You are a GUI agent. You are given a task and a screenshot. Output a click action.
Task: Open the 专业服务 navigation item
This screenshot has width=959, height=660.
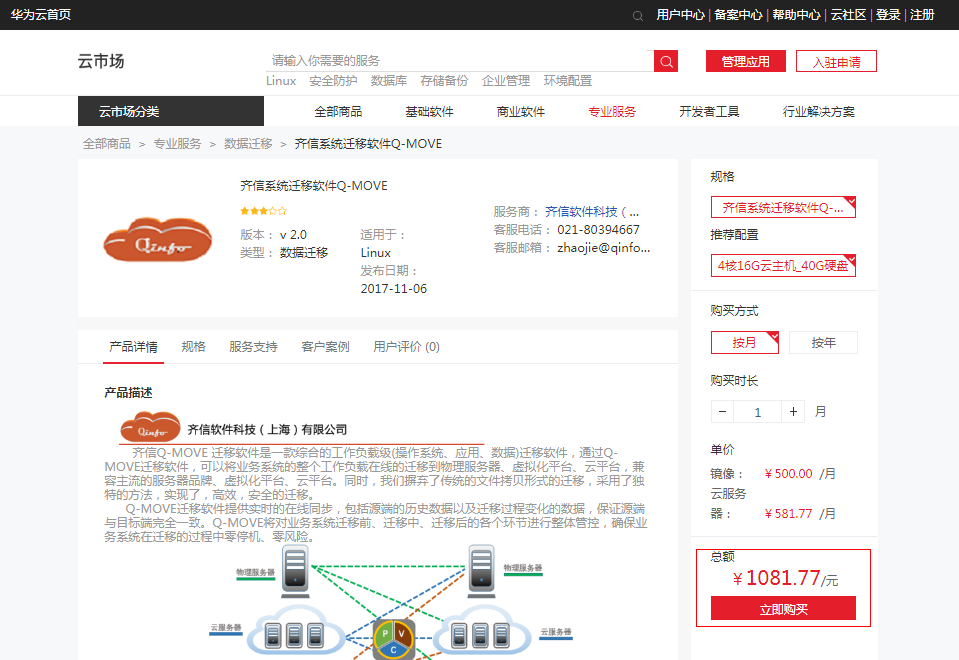(612, 111)
